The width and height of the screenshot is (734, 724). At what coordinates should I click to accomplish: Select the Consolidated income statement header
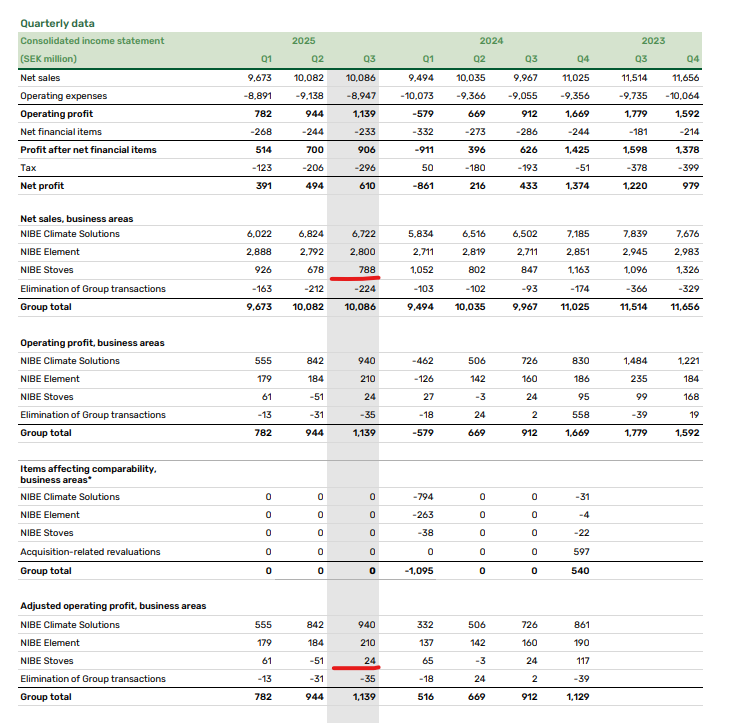92,41
